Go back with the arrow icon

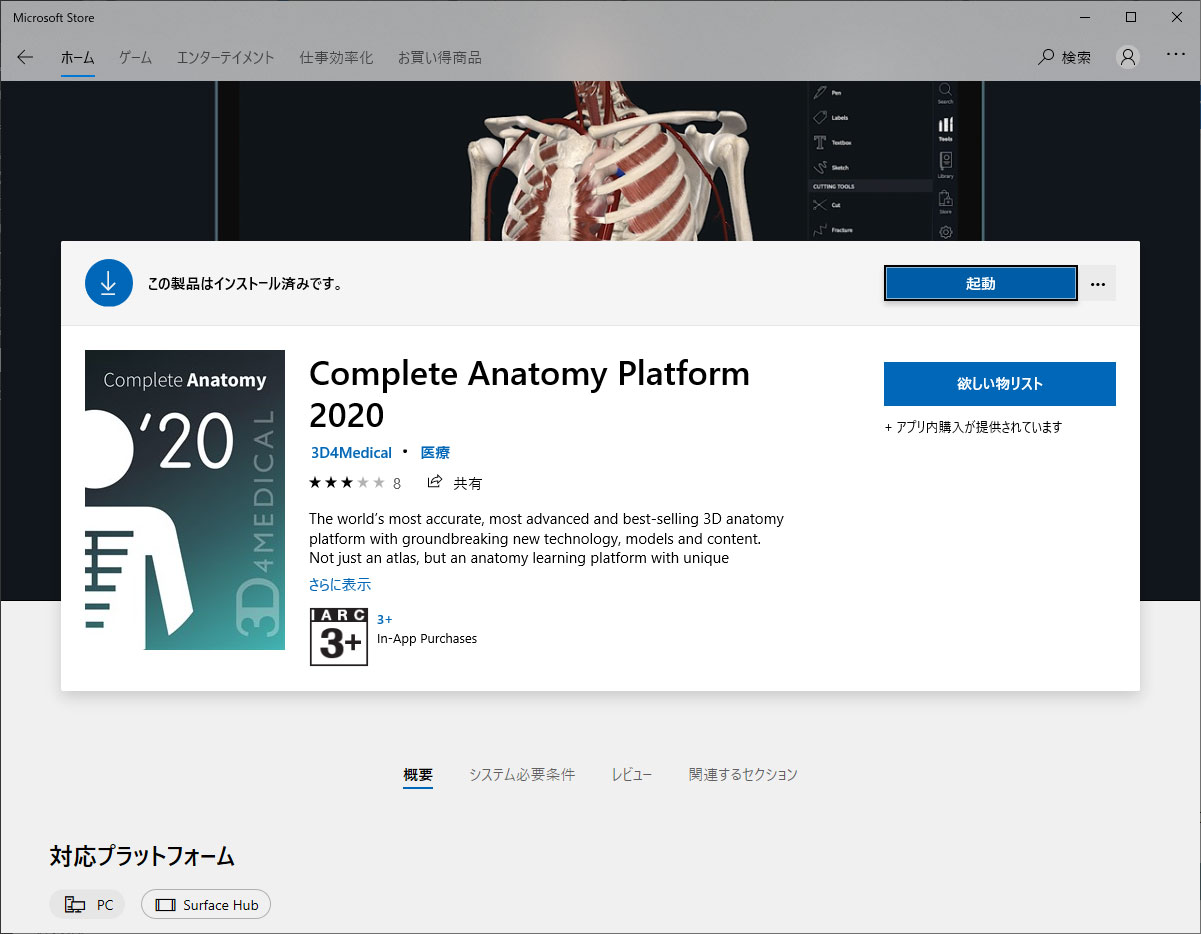(x=26, y=57)
